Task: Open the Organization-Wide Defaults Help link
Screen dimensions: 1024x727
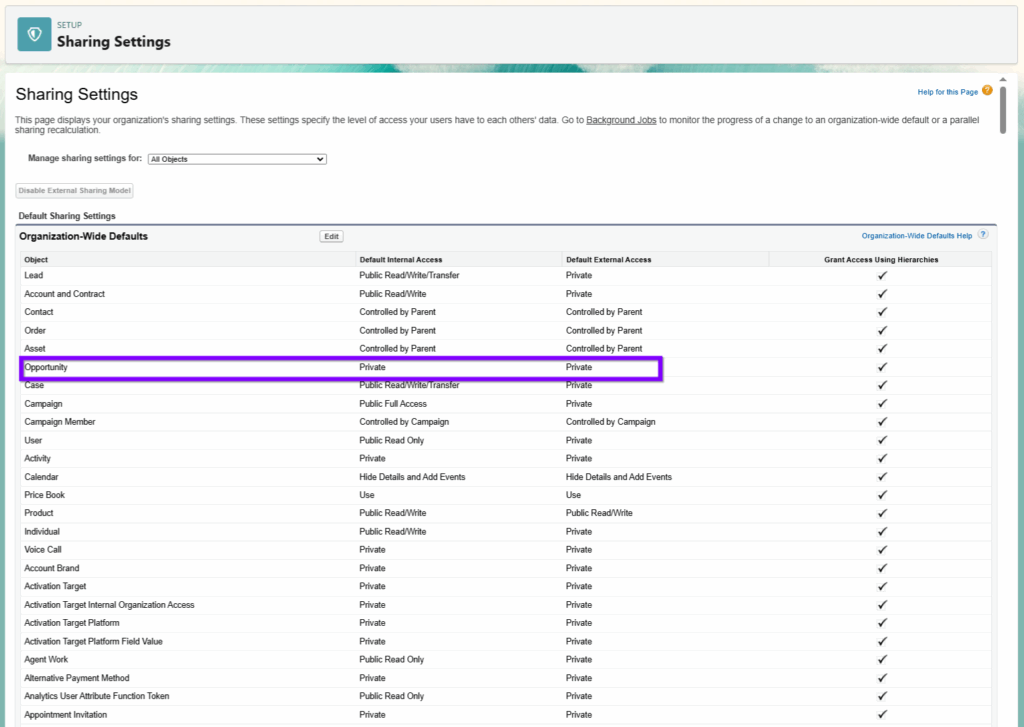Action: (x=916, y=236)
